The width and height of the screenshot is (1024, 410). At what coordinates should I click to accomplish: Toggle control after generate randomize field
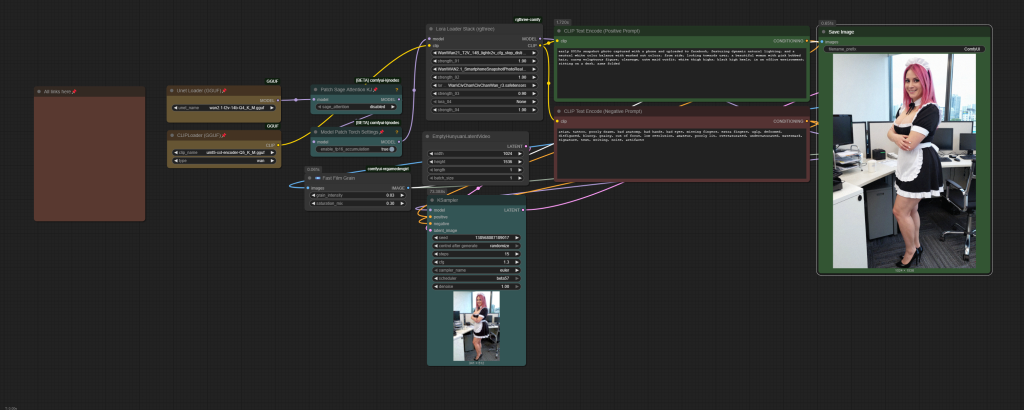click(x=478, y=245)
